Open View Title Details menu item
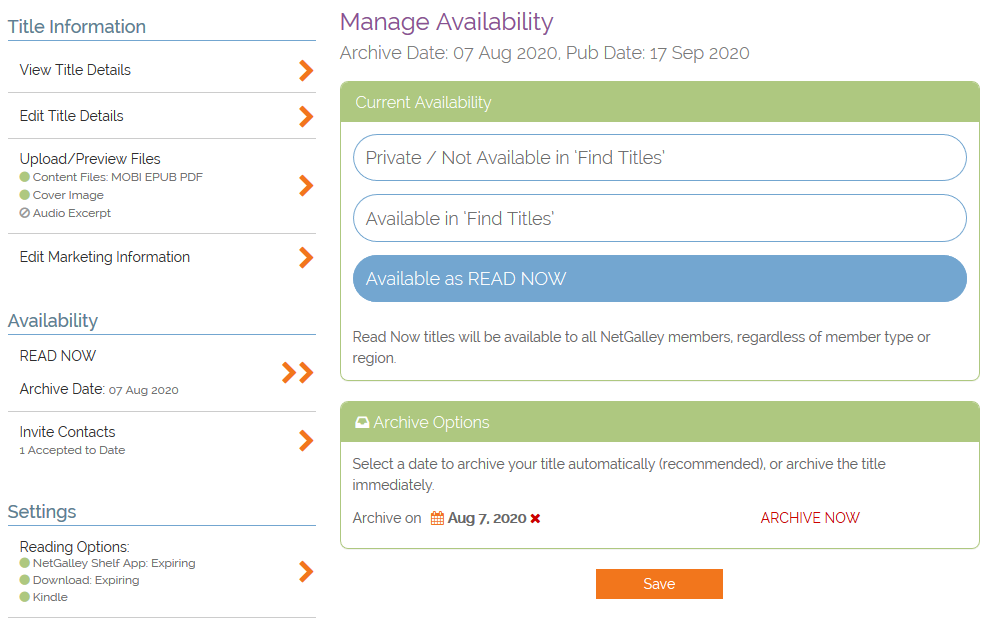The image size is (990, 622). (x=75, y=70)
